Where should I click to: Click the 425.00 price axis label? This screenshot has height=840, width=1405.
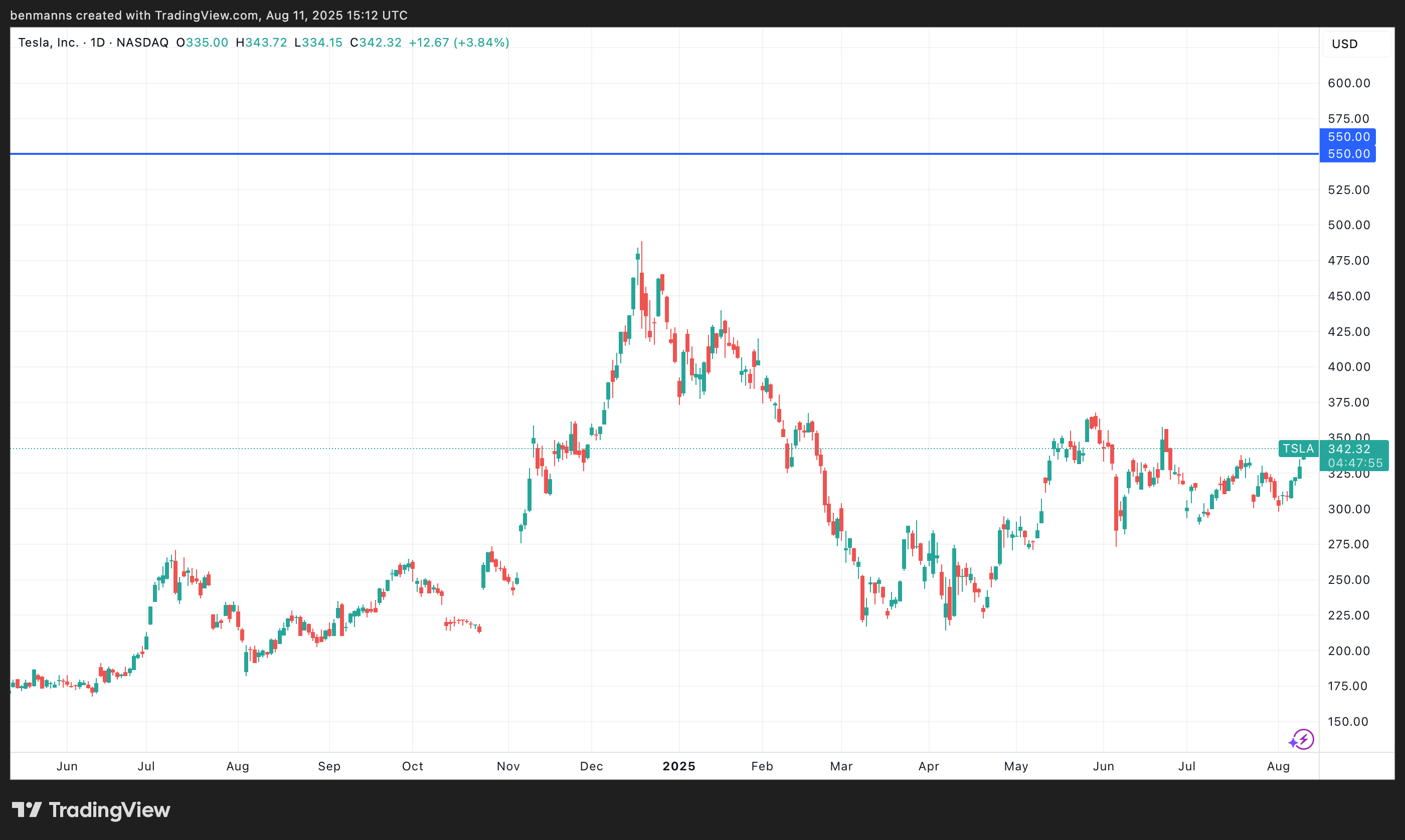(x=1349, y=332)
